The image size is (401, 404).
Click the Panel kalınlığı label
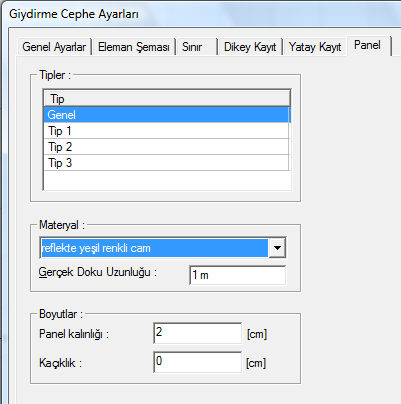[74, 334]
